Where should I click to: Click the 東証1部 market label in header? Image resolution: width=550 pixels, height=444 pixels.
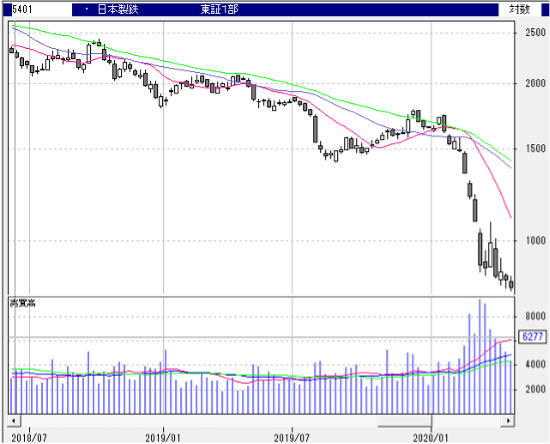point(220,9)
